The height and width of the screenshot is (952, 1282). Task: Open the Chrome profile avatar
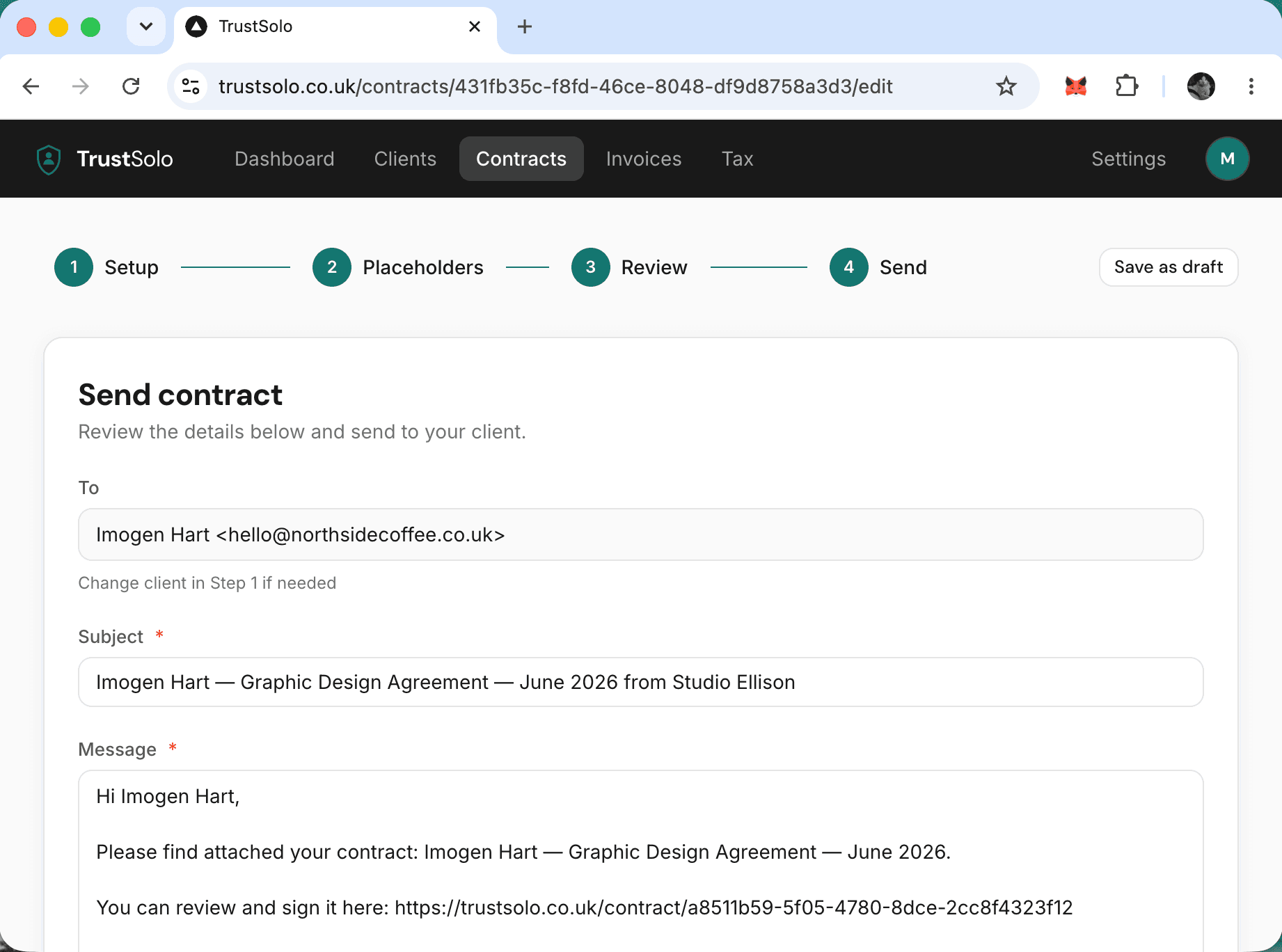(x=1201, y=86)
